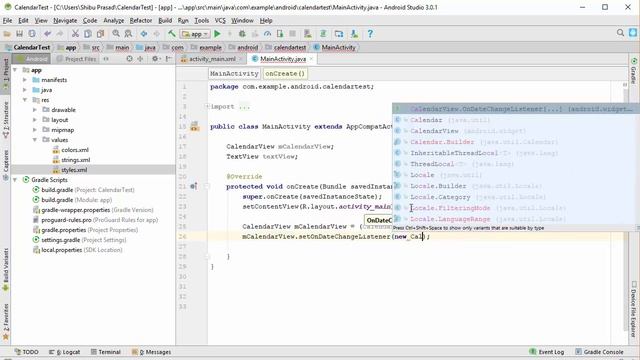Select strings.xml in project tree
640x360 pixels.
pyautogui.click(x=76, y=160)
